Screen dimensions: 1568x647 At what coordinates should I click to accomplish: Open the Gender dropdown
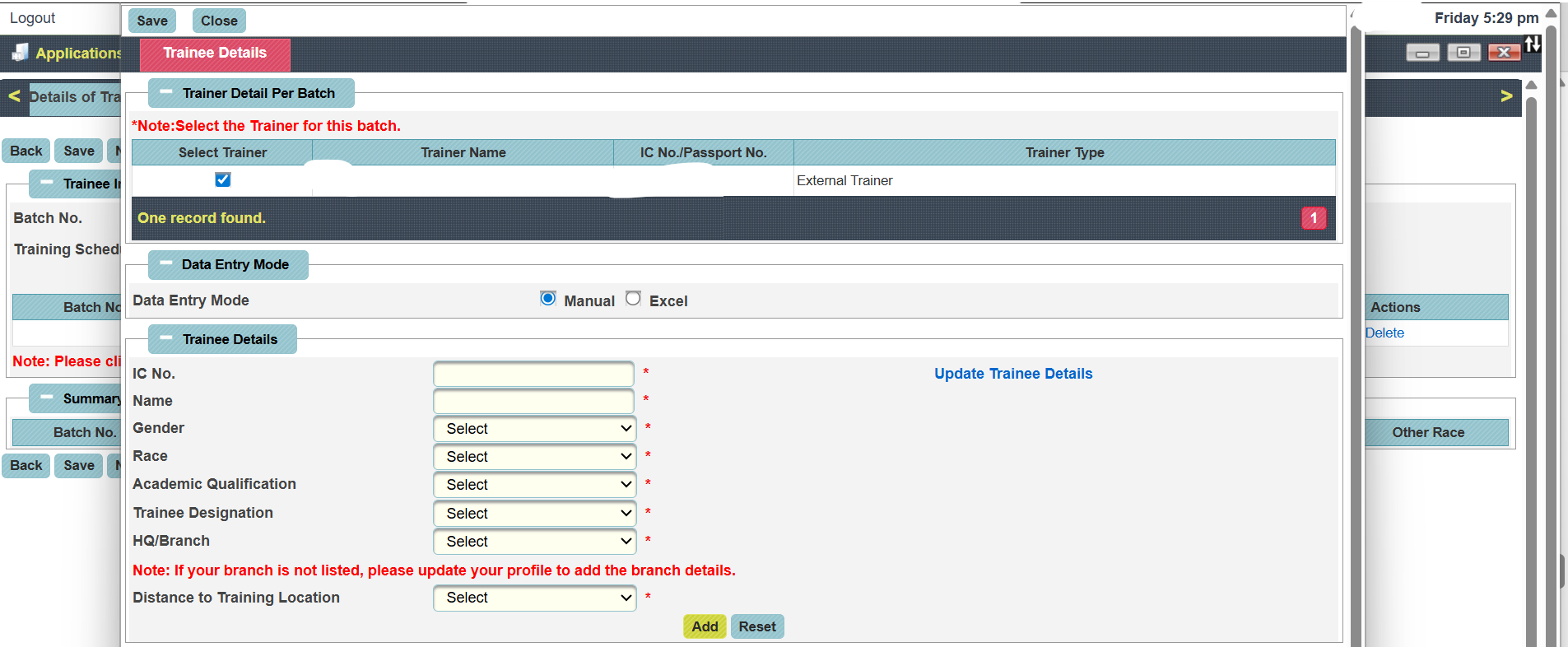tap(535, 429)
